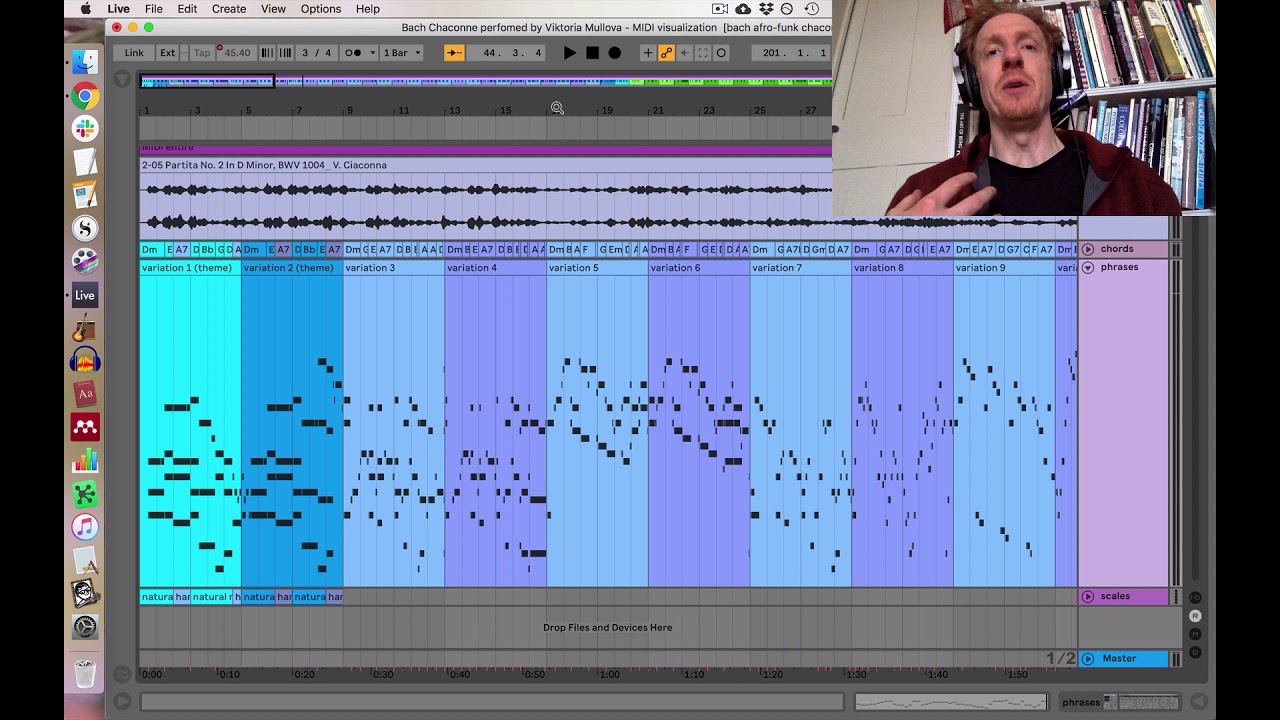
Task: Start playback with the Play button
Action: click(x=570, y=53)
